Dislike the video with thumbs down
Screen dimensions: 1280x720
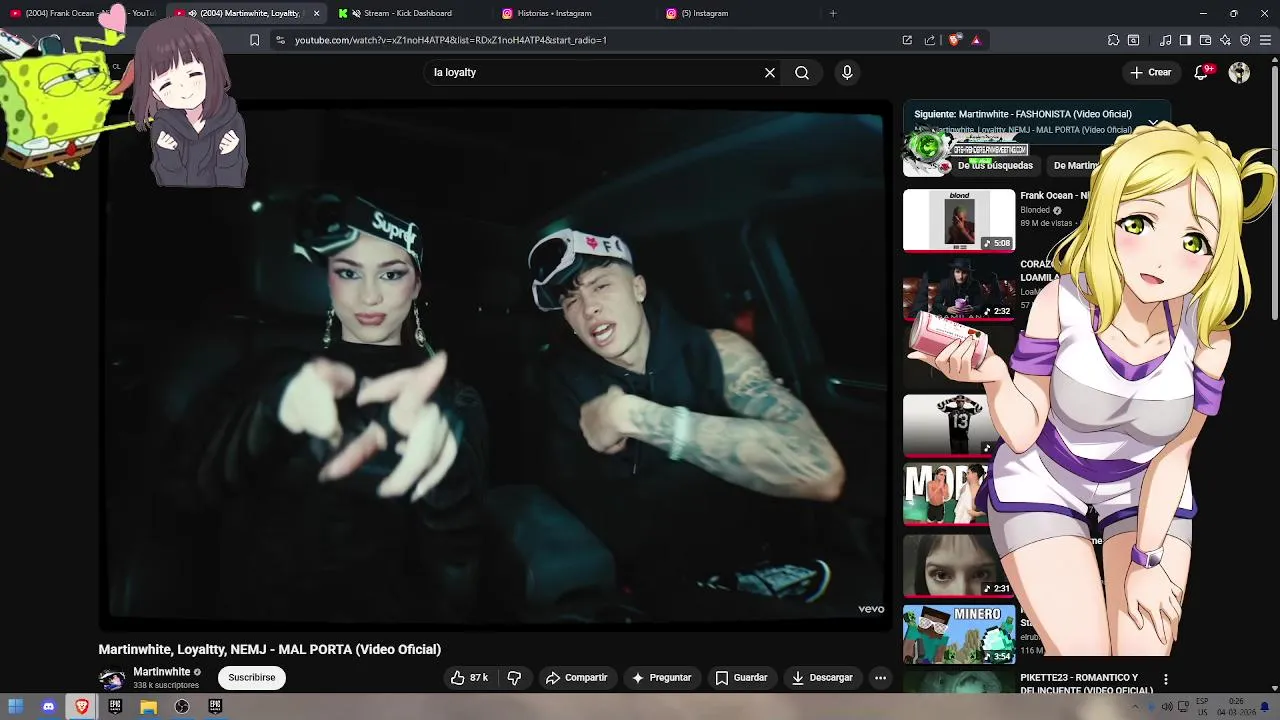tap(514, 677)
